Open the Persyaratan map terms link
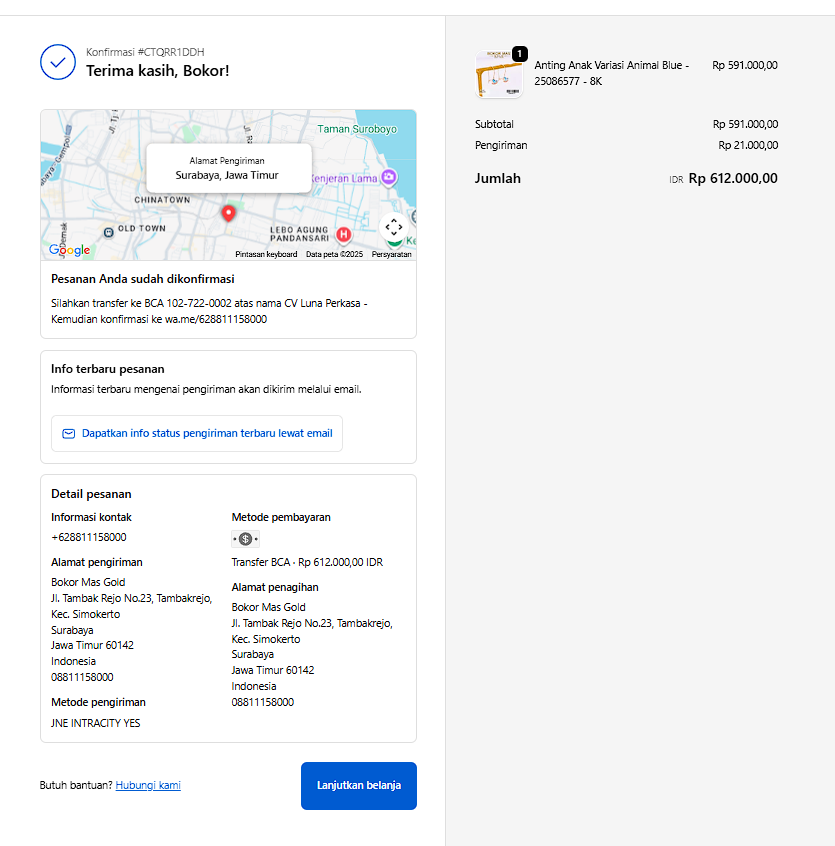 [x=391, y=254]
